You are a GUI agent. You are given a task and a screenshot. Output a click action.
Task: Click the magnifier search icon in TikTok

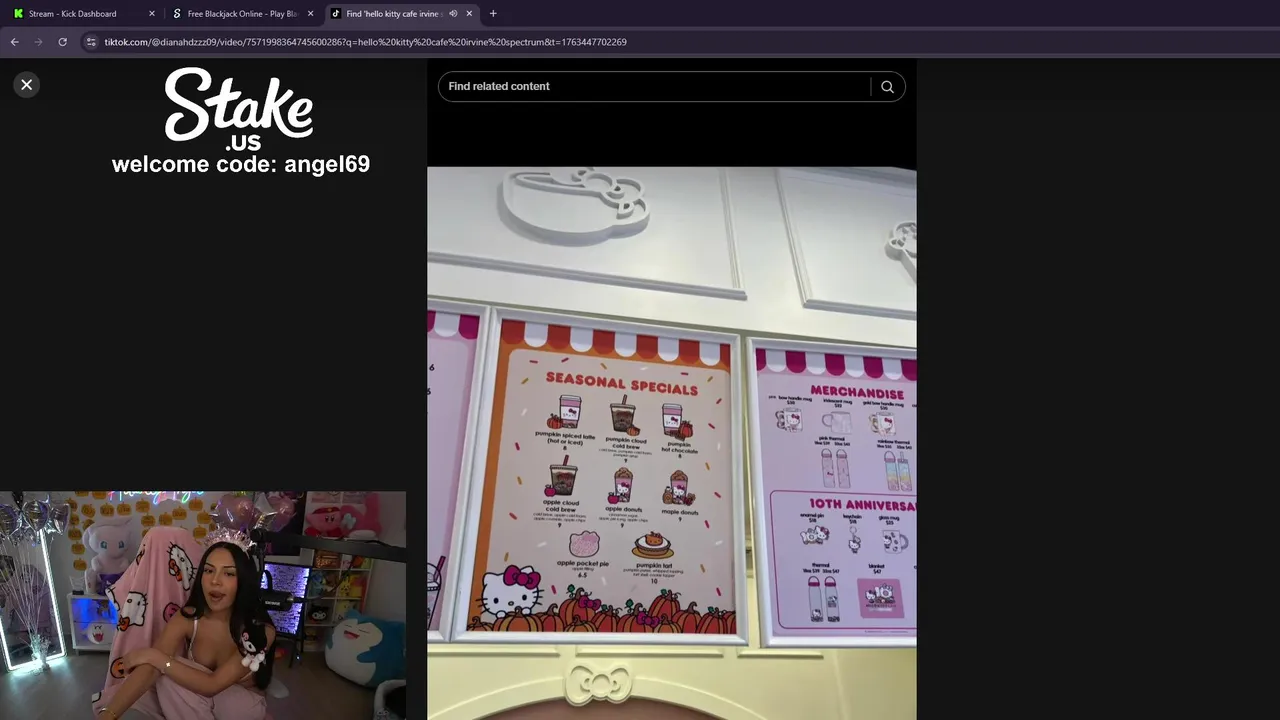click(887, 87)
